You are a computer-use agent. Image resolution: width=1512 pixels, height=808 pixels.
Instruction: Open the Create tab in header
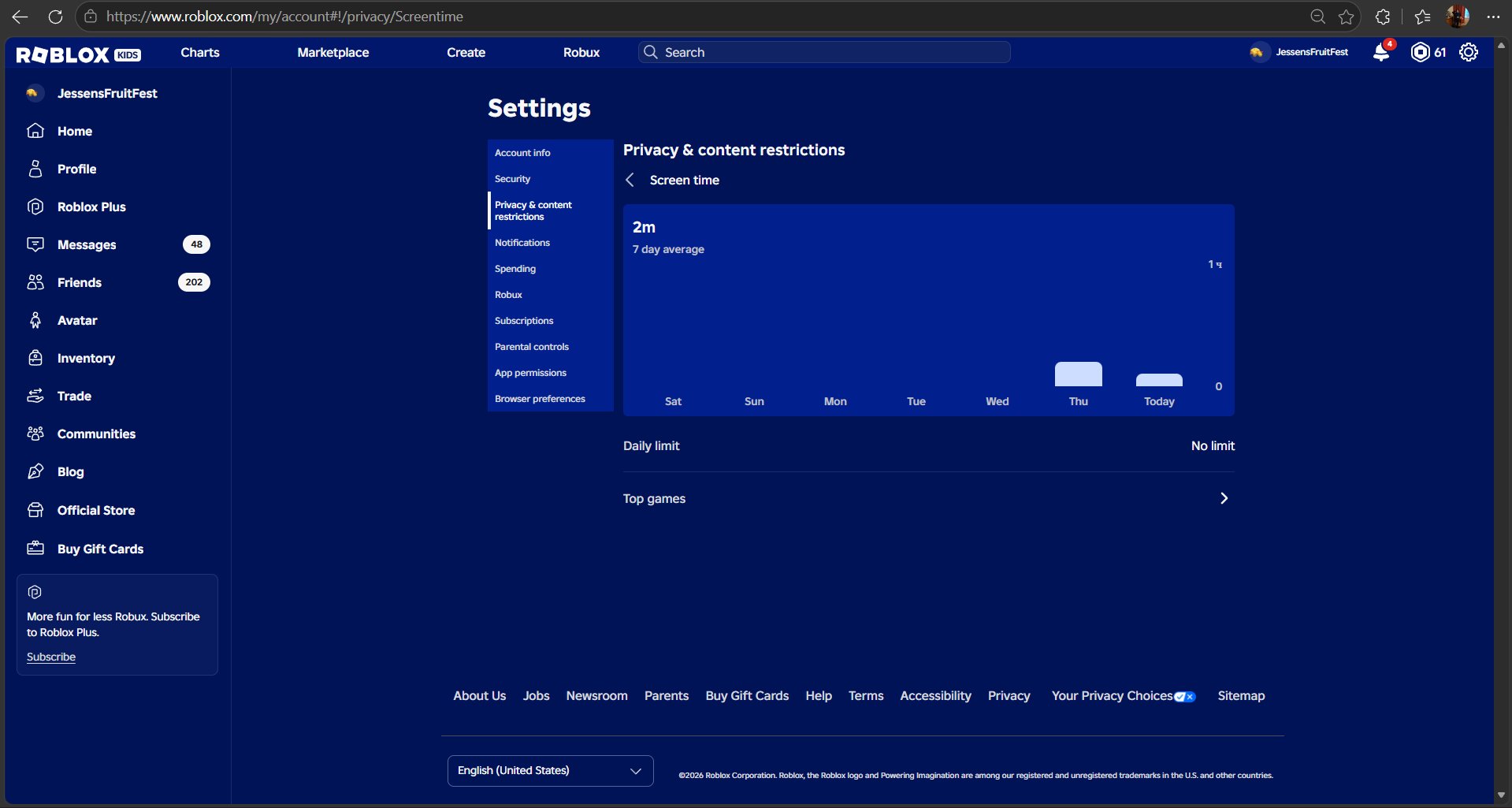(466, 52)
